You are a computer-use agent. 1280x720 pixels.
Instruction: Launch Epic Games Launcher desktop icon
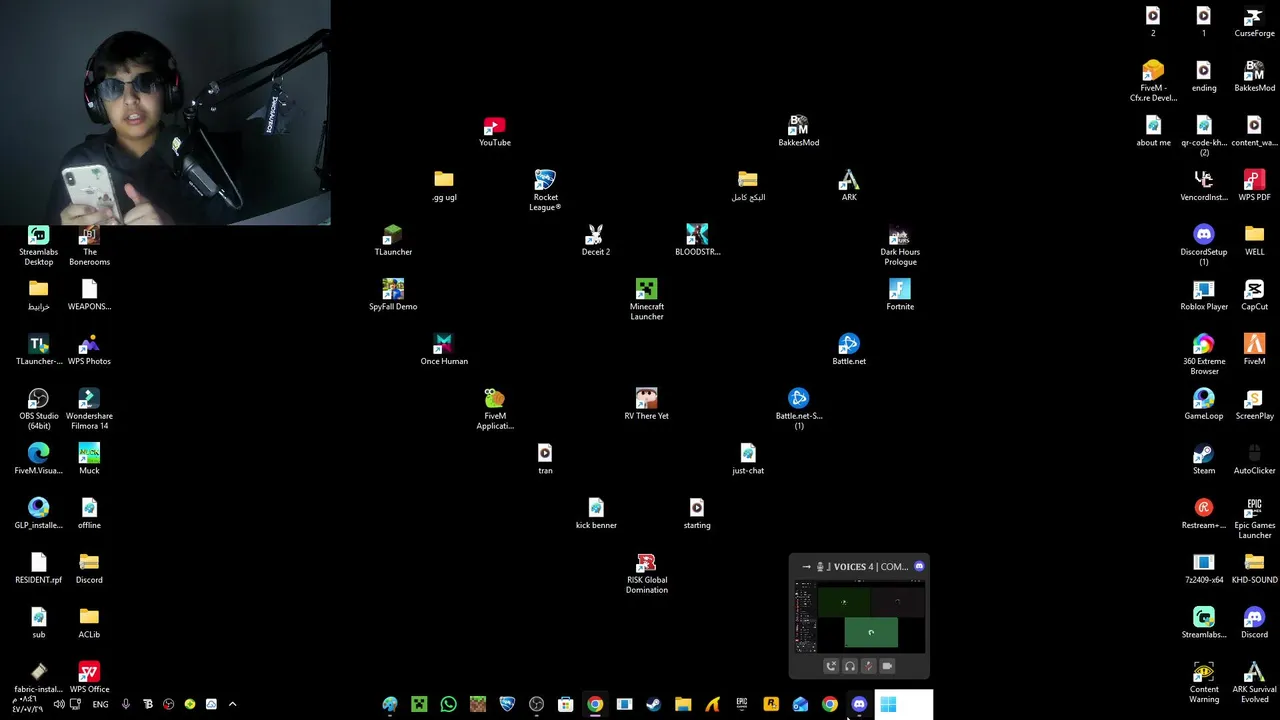click(1254, 518)
